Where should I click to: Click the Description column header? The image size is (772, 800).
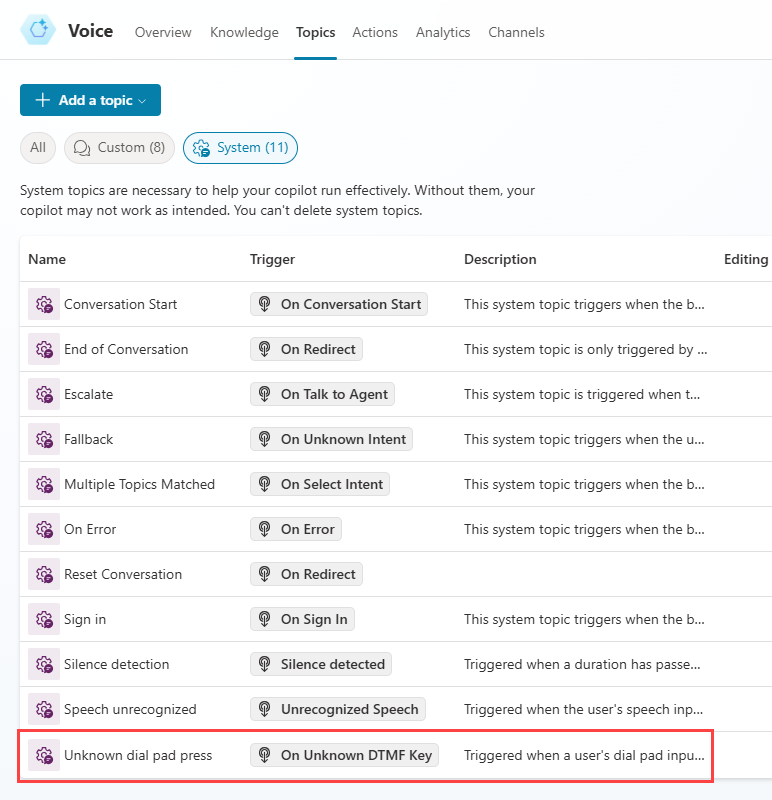pos(500,259)
